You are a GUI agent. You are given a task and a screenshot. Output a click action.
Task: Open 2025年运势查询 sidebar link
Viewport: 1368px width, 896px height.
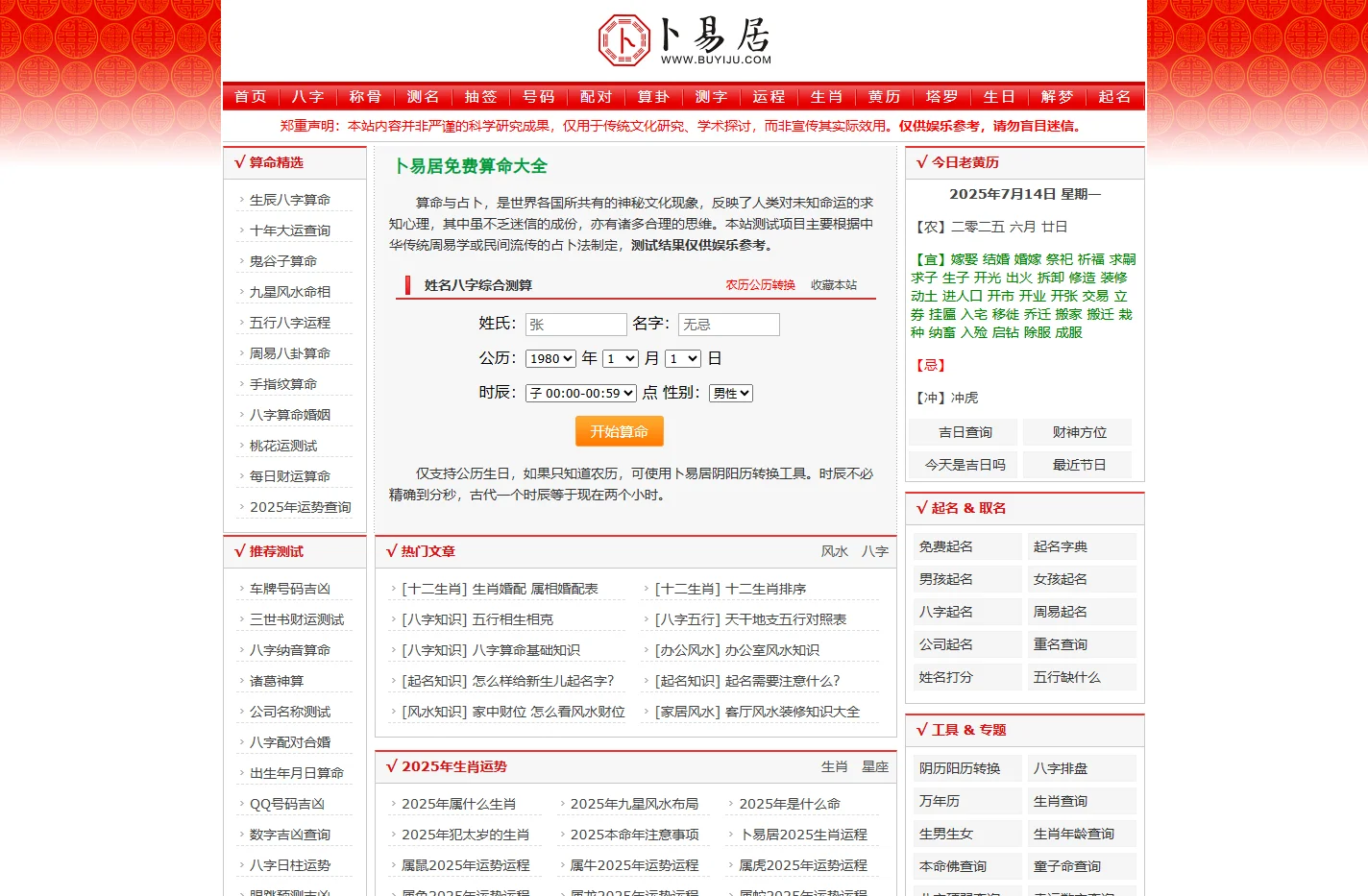301,507
